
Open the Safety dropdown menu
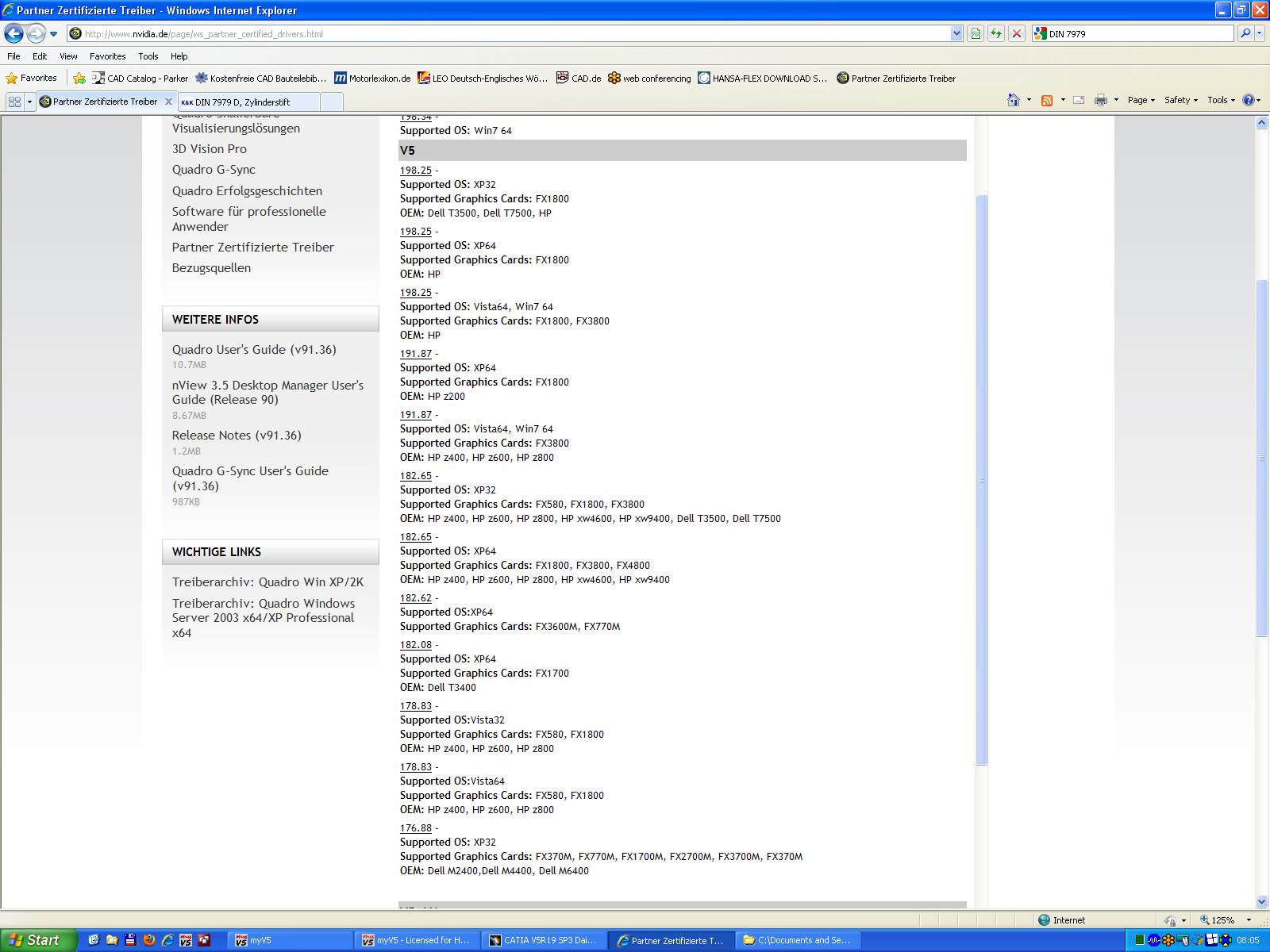(1181, 100)
